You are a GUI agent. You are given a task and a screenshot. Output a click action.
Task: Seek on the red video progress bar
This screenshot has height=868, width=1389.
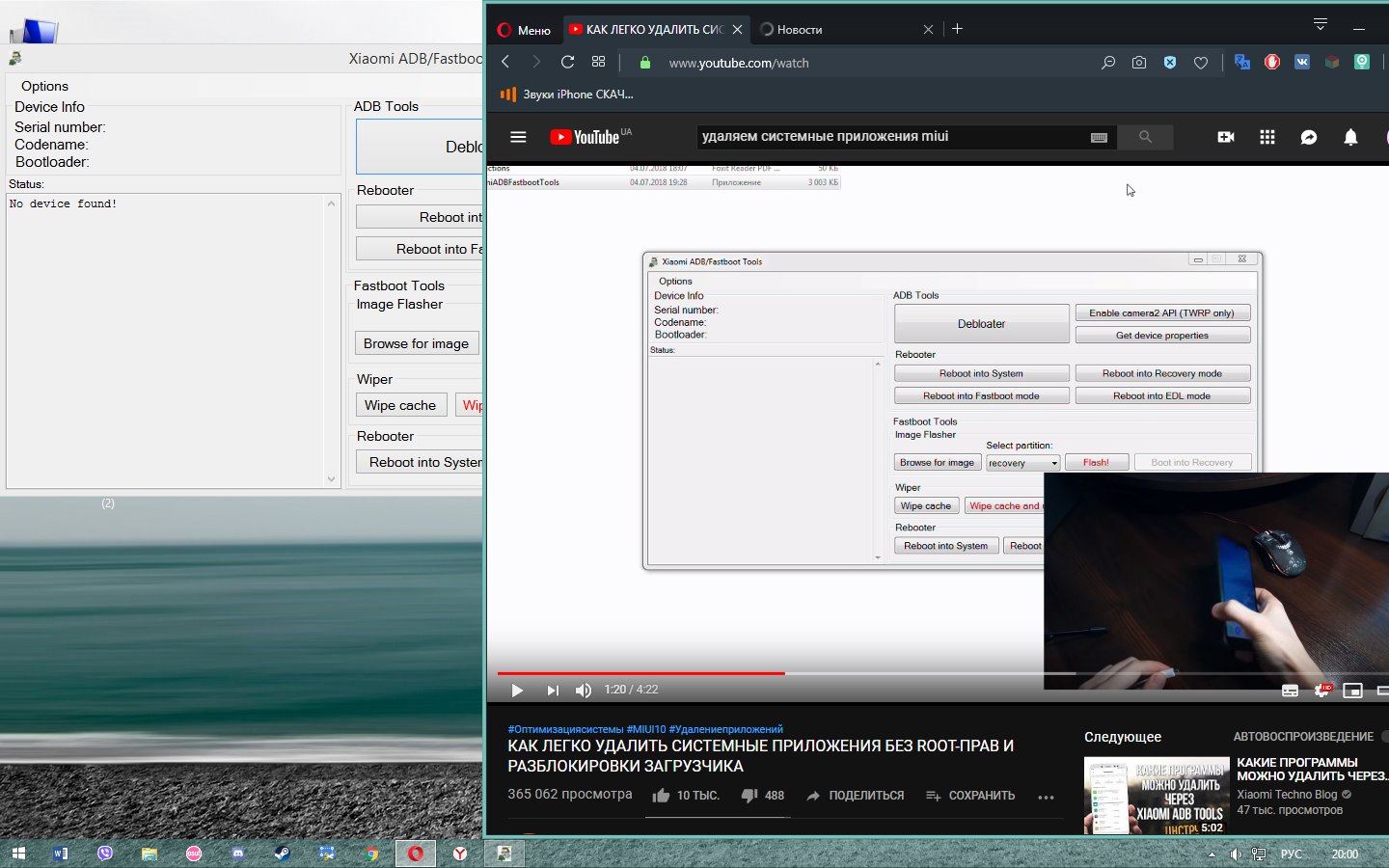click(x=640, y=673)
